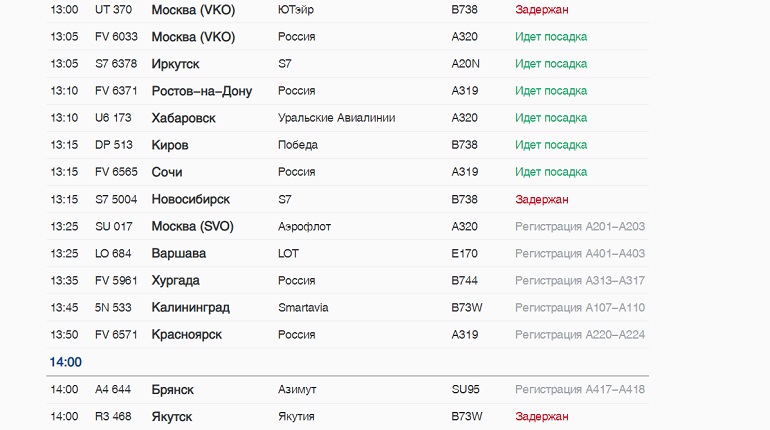
Task: Click the 14:00 hour section header
Action: coord(66,362)
